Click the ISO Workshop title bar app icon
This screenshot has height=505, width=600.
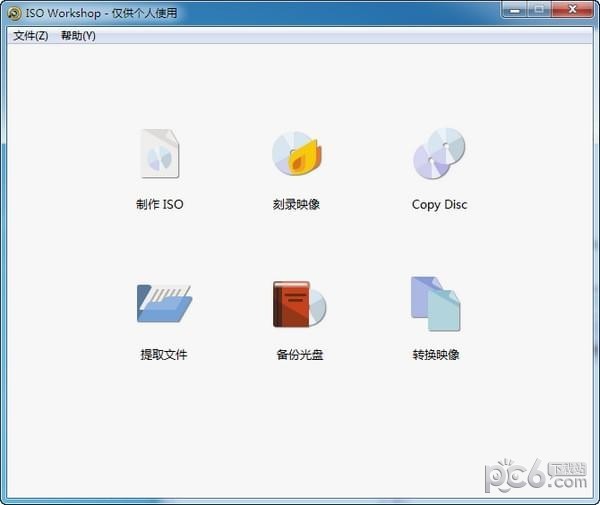pyautogui.click(x=14, y=13)
